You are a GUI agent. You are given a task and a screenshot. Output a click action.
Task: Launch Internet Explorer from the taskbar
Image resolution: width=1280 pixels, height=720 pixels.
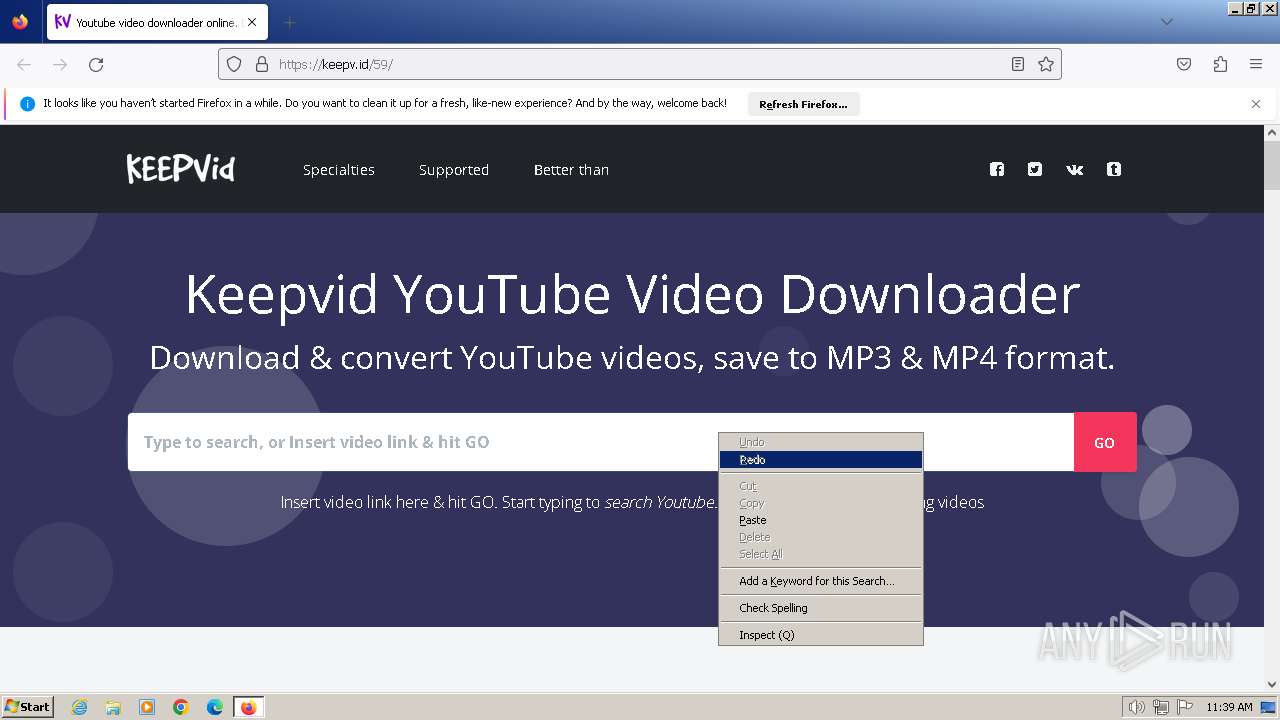[x=79, y=707]
